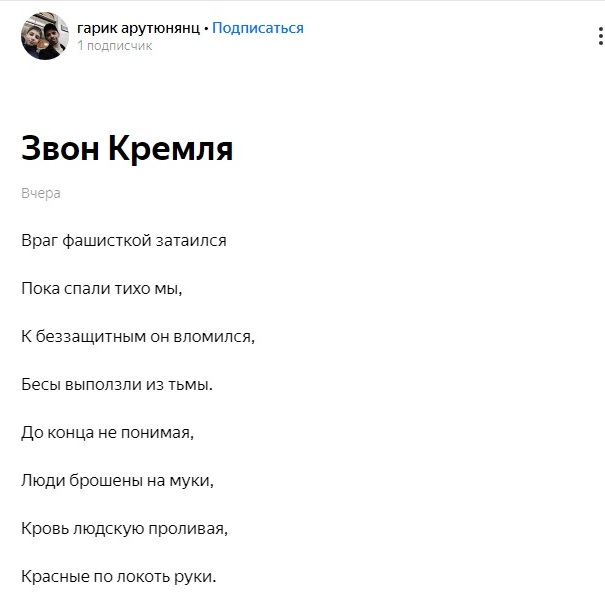
Task: Click the line "До конца не понимая,"
Action: (108, 433)
